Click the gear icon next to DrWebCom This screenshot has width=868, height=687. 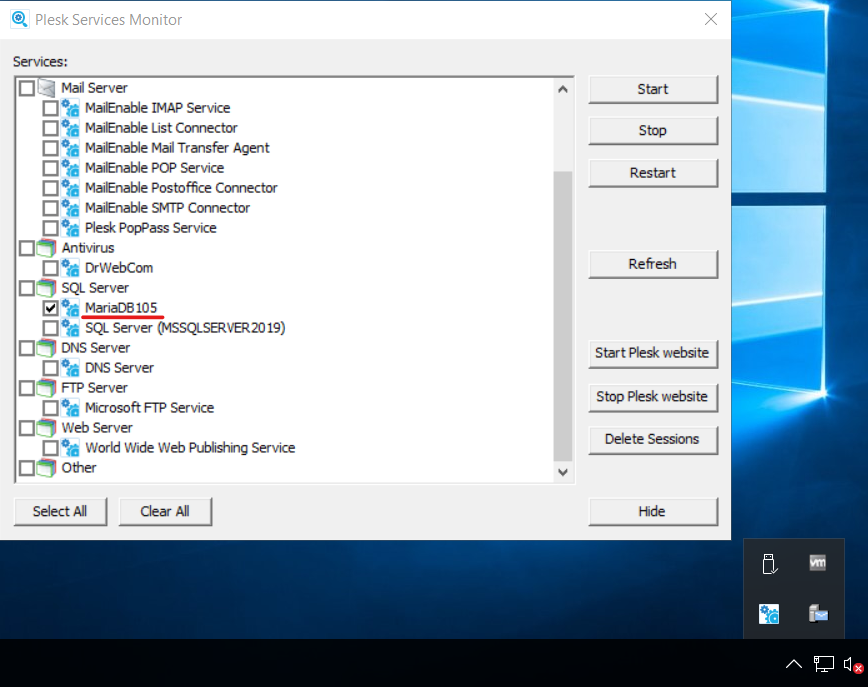[x=71, y=268]
